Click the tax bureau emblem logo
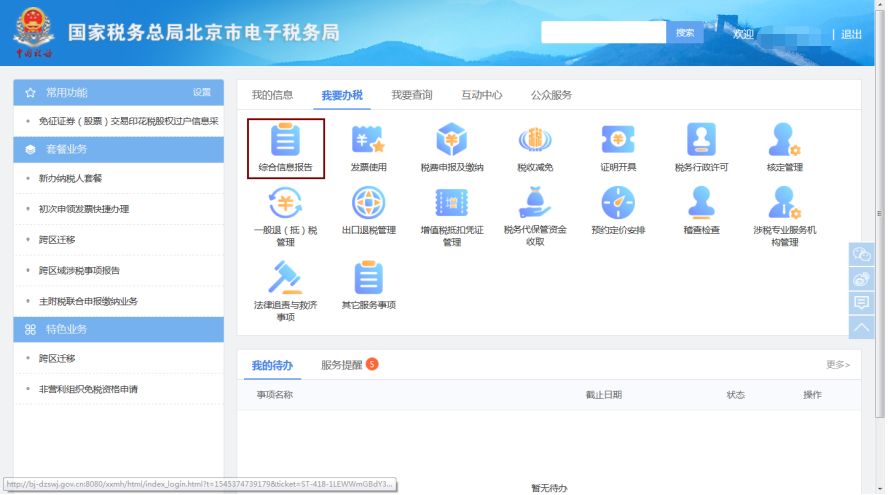Image resolution: width=888 pixels, height=495 pixels. click(x=33, y=32)
